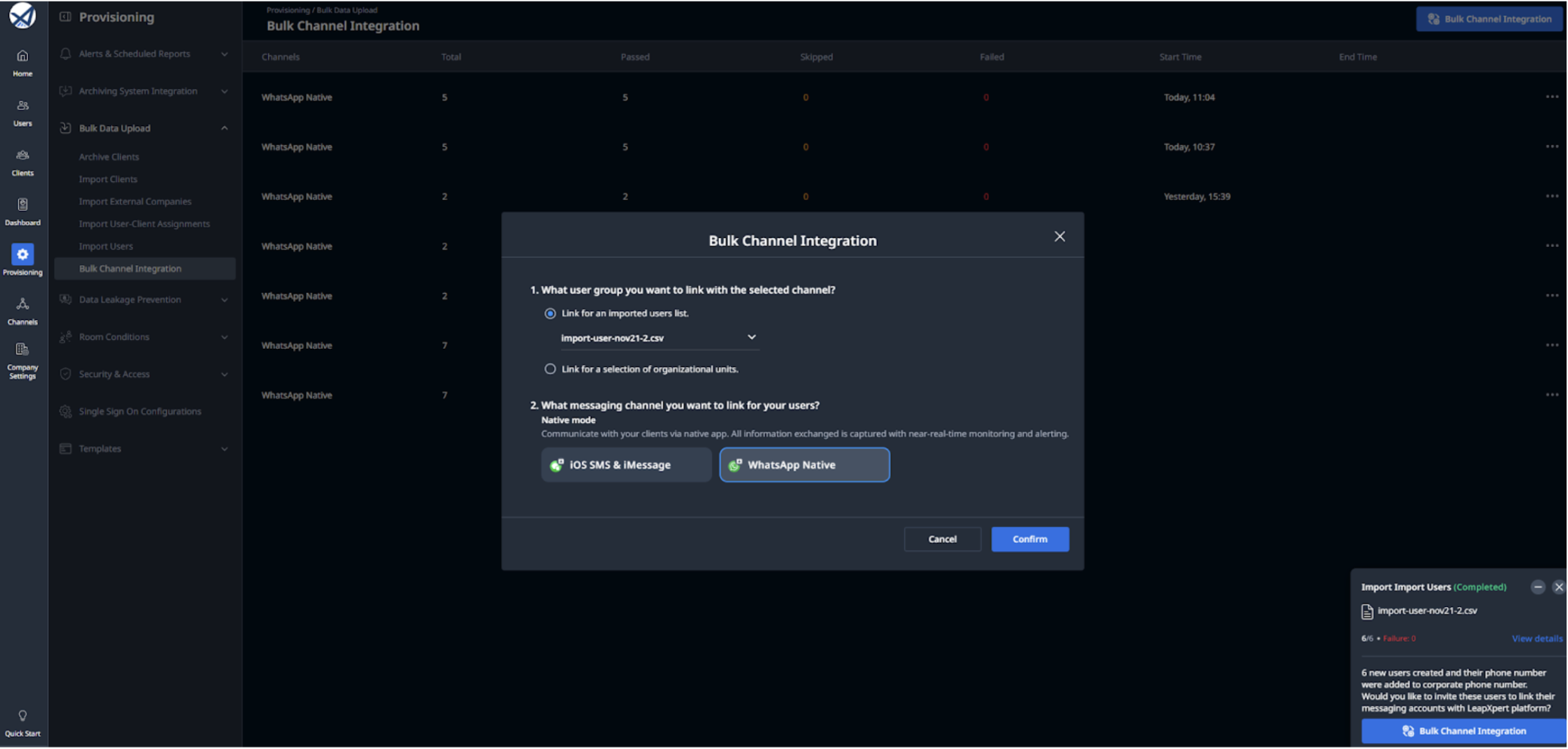Open Single Sign On Configurations menu item

pyautogui.click(x=140, y=411)
